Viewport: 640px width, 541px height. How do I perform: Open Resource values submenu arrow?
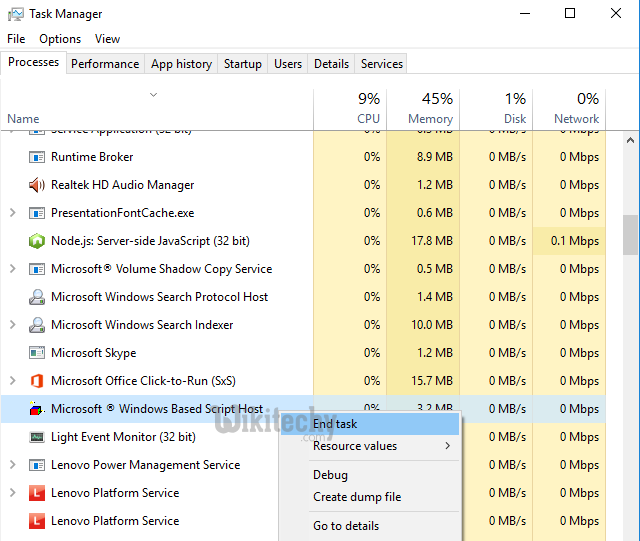[x=447, y=446]
